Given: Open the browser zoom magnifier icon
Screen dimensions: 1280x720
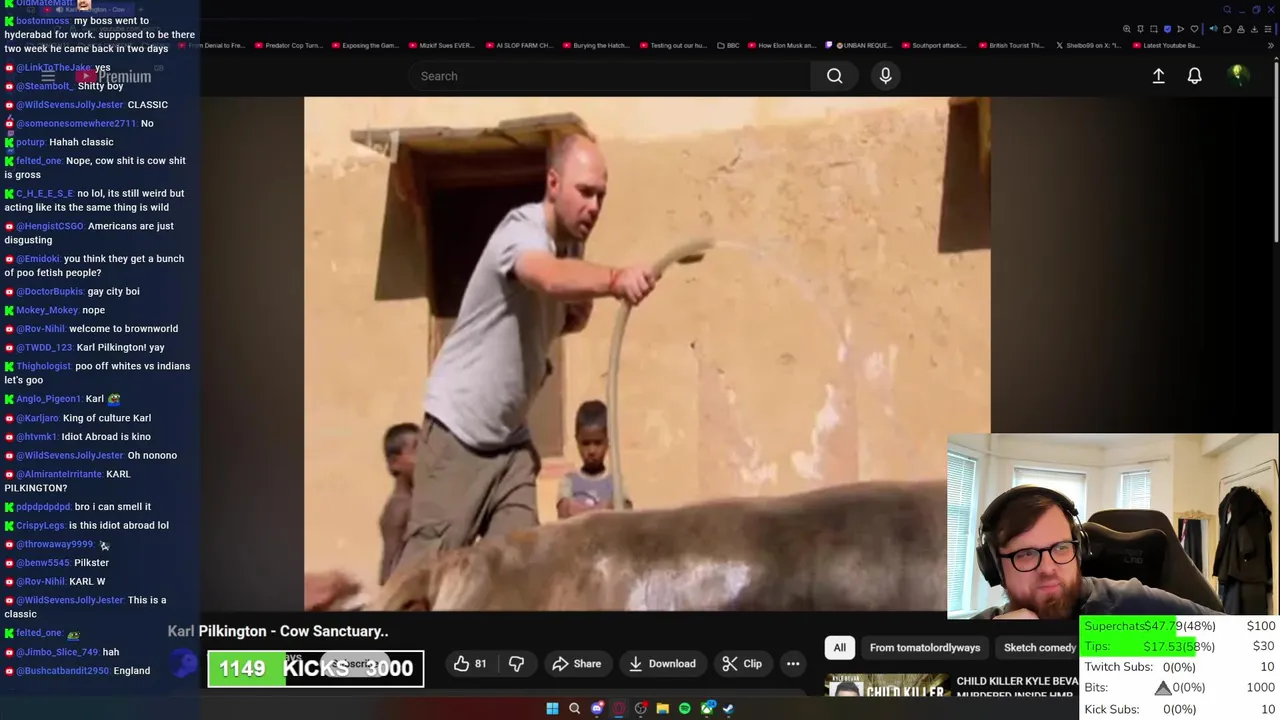Looking at the screenshot, I should (1127, 29).
